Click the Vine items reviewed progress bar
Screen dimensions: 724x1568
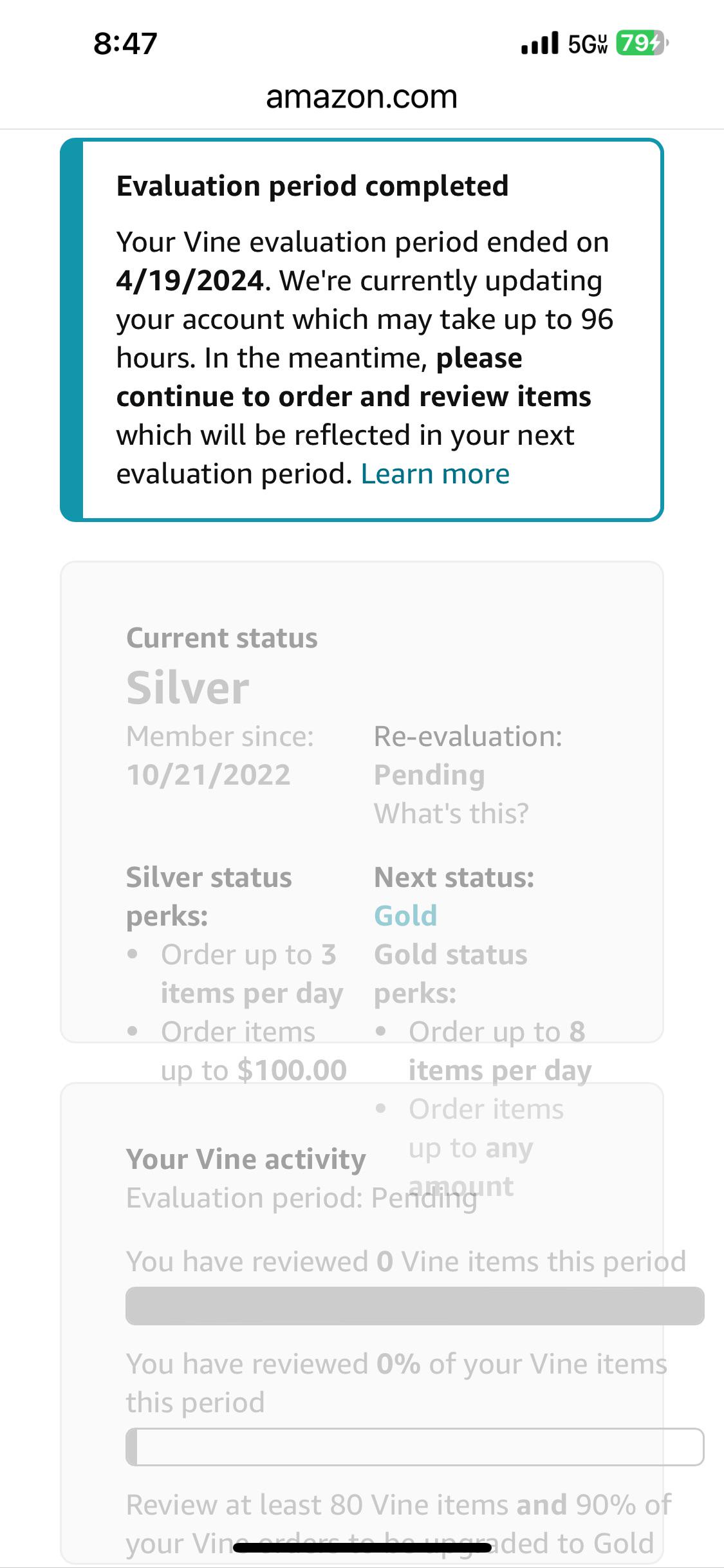pos(414,1306)
